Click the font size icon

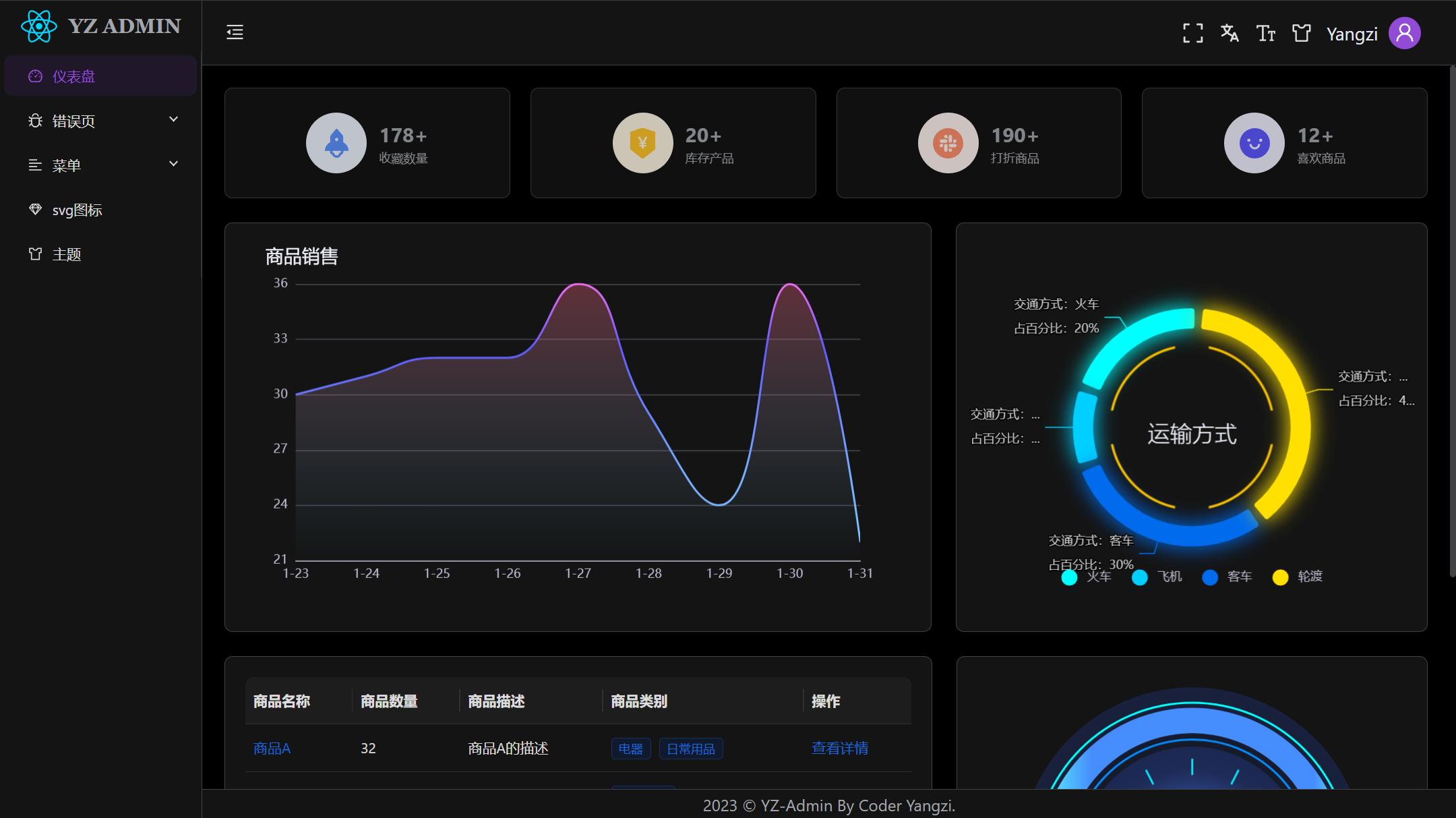(x=1265, y=33)
